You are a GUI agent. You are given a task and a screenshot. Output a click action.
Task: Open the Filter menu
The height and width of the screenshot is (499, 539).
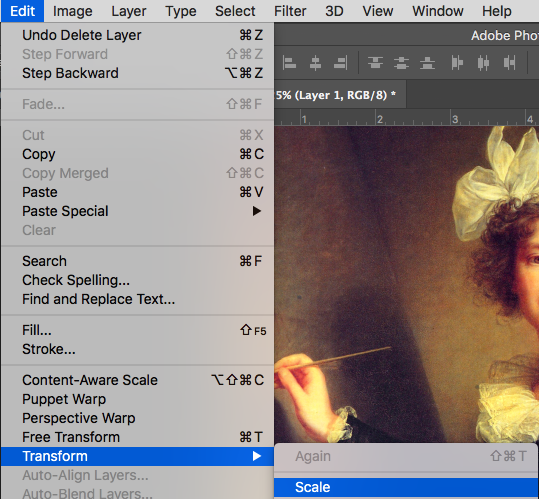click(290, 11)
